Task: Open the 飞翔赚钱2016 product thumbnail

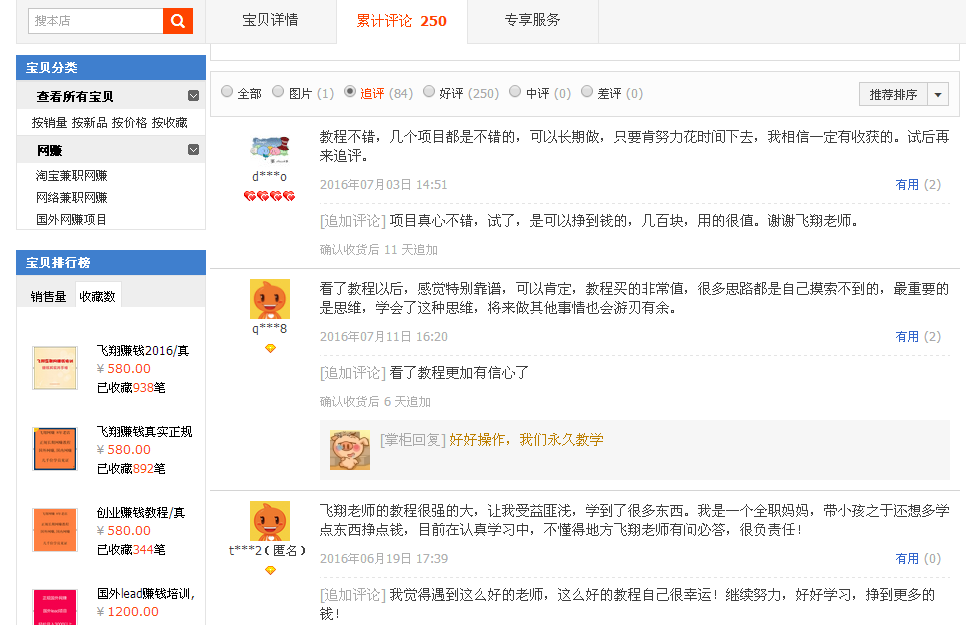Action: pyautogui.click(x=55, y=368)
